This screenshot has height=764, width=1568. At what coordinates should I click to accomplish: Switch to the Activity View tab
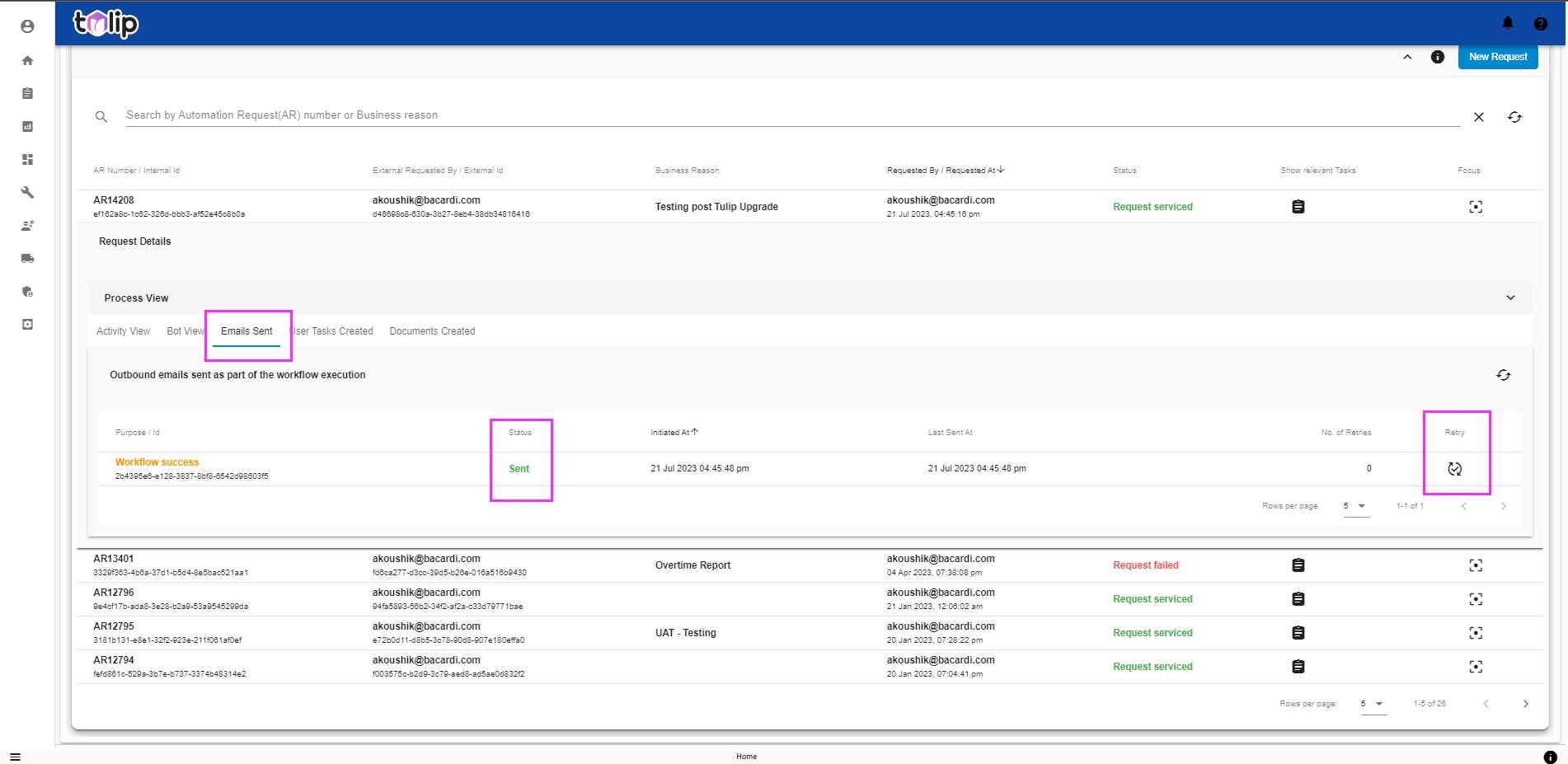click(124, 331)
